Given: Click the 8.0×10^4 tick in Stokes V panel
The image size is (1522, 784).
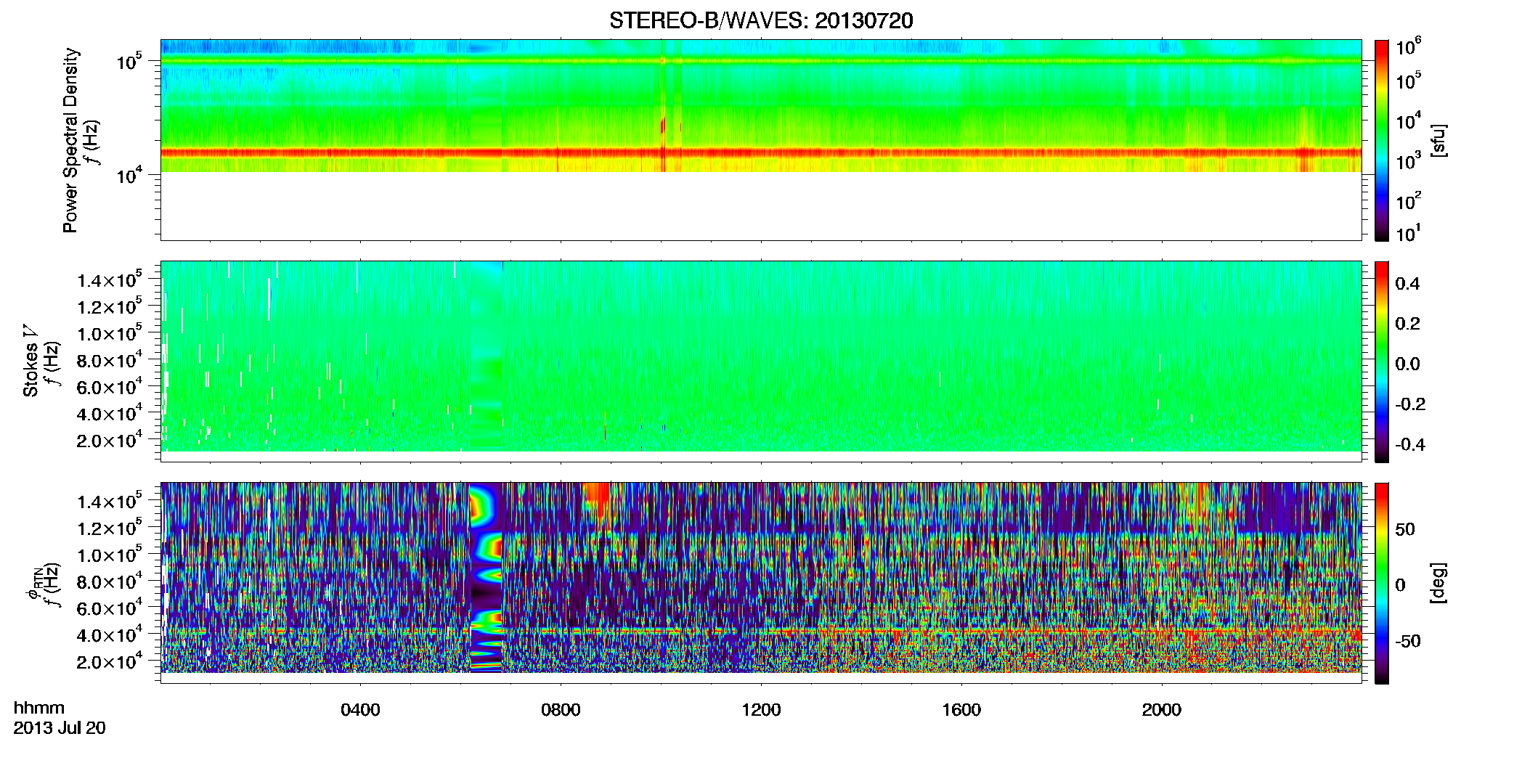Looking at the screenshot, I should coord(110,359).
